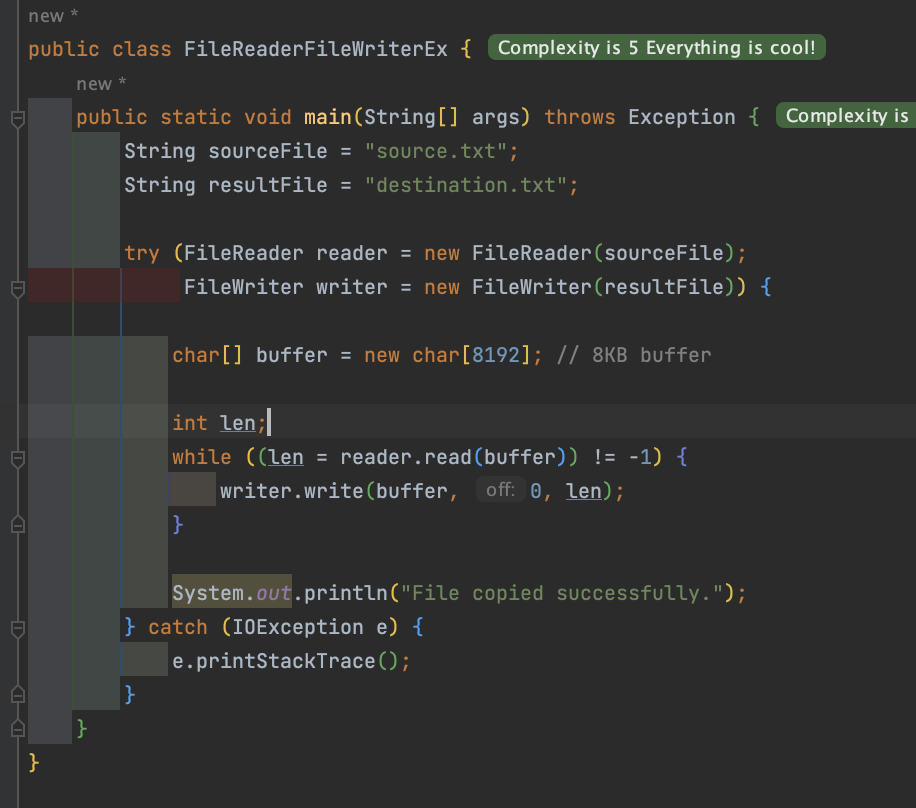This screenshot has width=916, height=808.
Task: Click 'buffer' in the 'char[] buffer' declaration
Action: (x=292, y=355)
